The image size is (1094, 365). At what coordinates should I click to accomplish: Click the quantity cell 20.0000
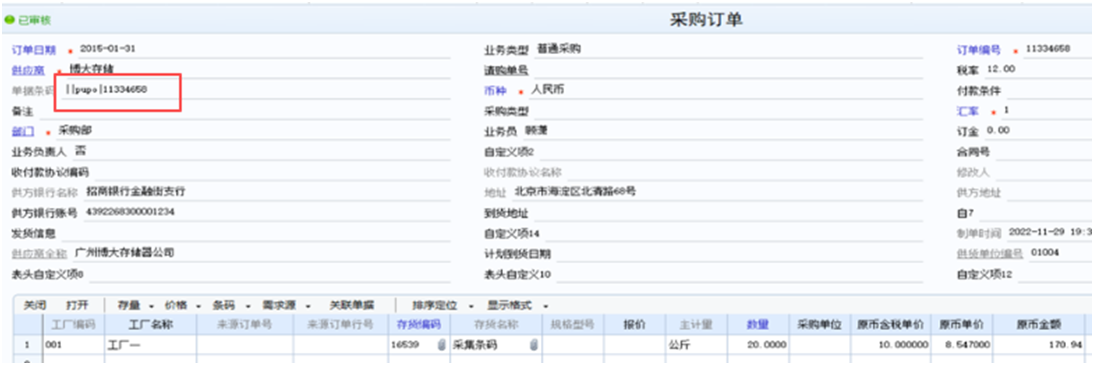[x=757, y=345]
